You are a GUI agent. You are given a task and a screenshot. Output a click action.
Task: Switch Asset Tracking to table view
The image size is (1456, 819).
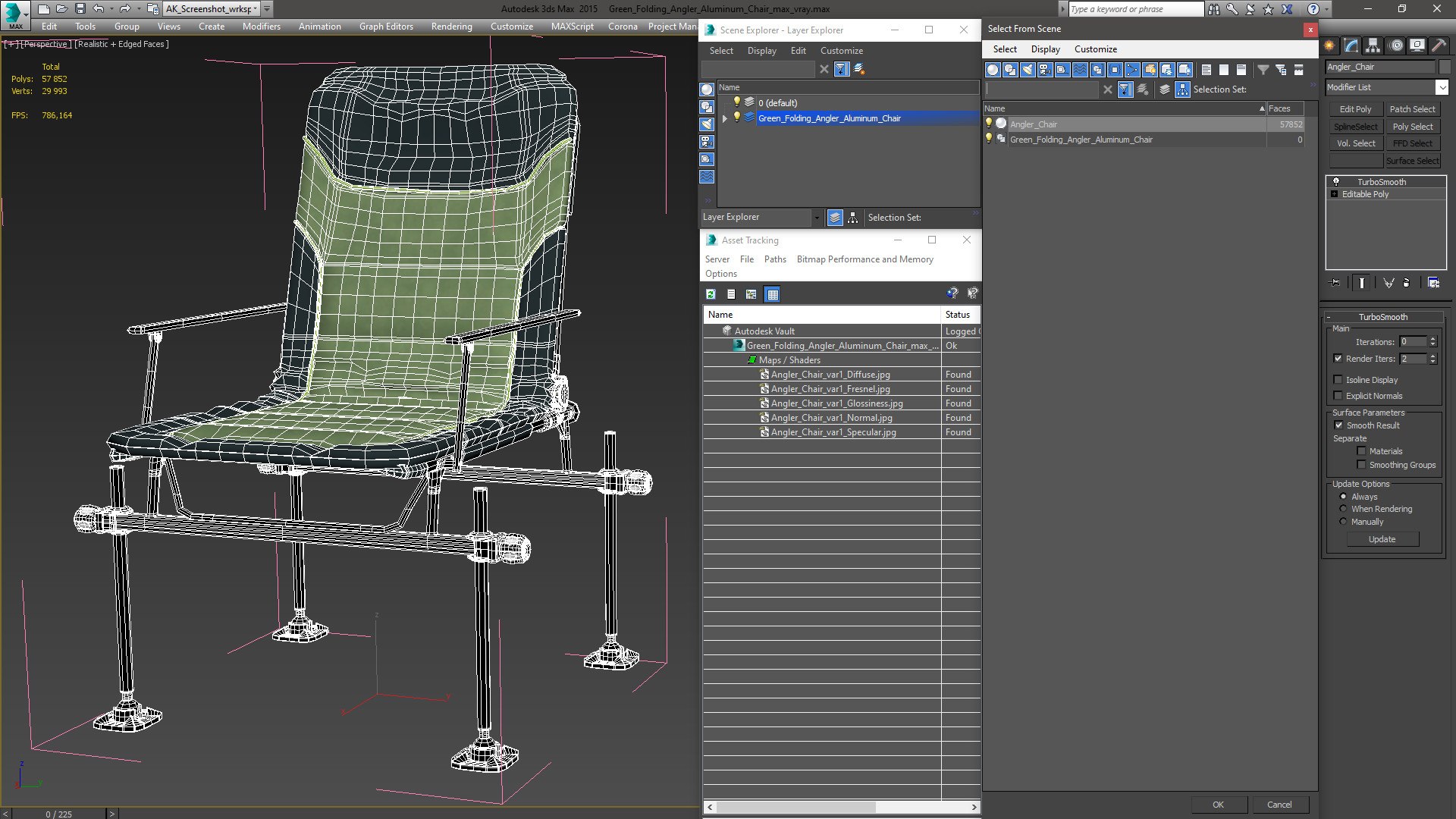click(x=772, y=294)
